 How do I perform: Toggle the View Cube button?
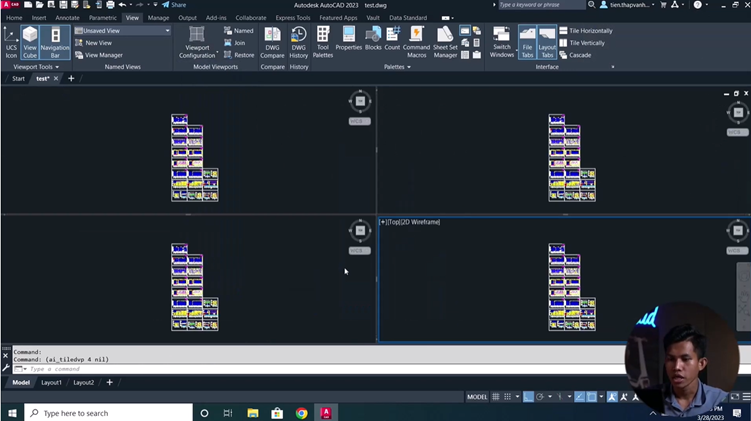point(30,42)
